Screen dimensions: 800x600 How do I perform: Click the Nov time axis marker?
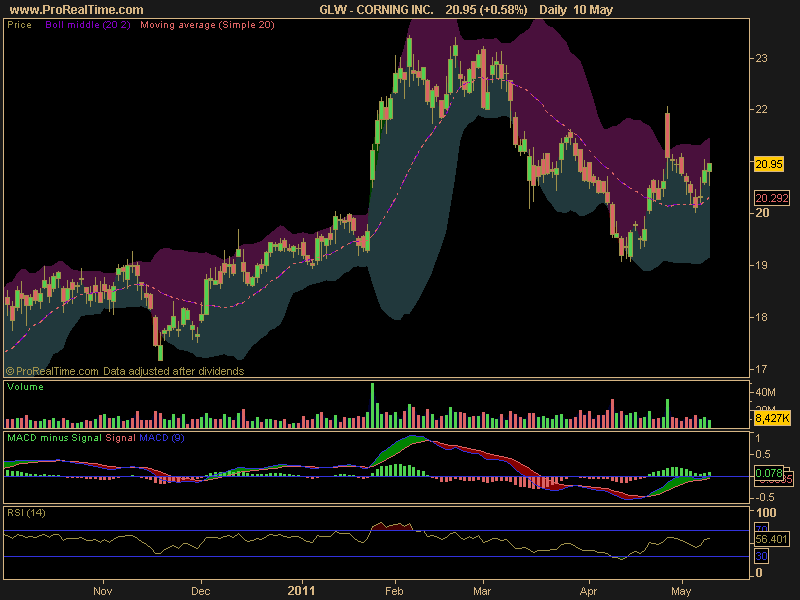tap(103, 591)
